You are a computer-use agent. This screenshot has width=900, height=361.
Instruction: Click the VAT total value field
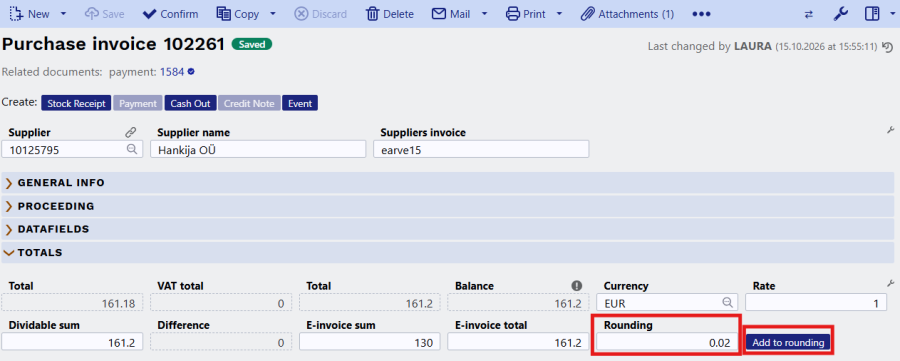coord(221,302)
